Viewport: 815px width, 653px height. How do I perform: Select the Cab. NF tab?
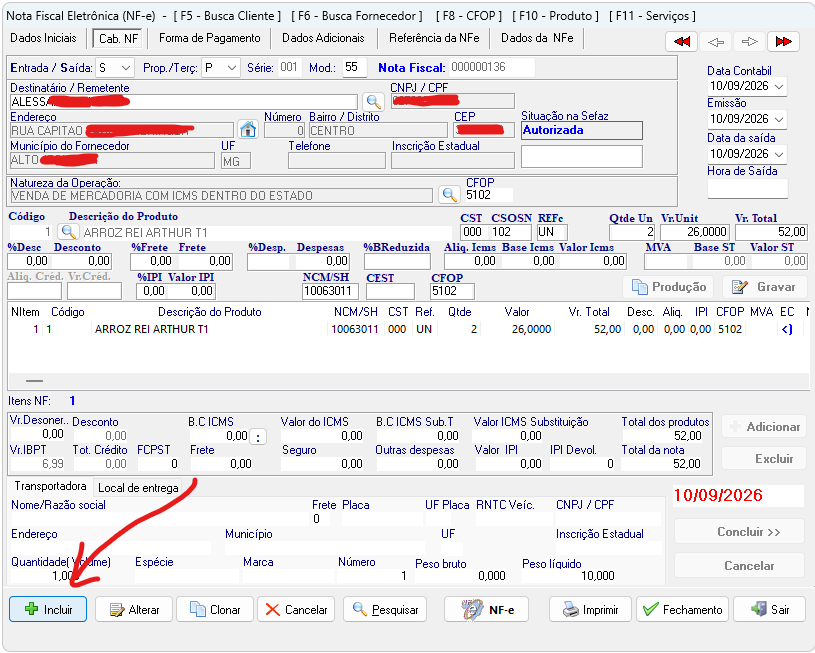[x=118, y=38]
